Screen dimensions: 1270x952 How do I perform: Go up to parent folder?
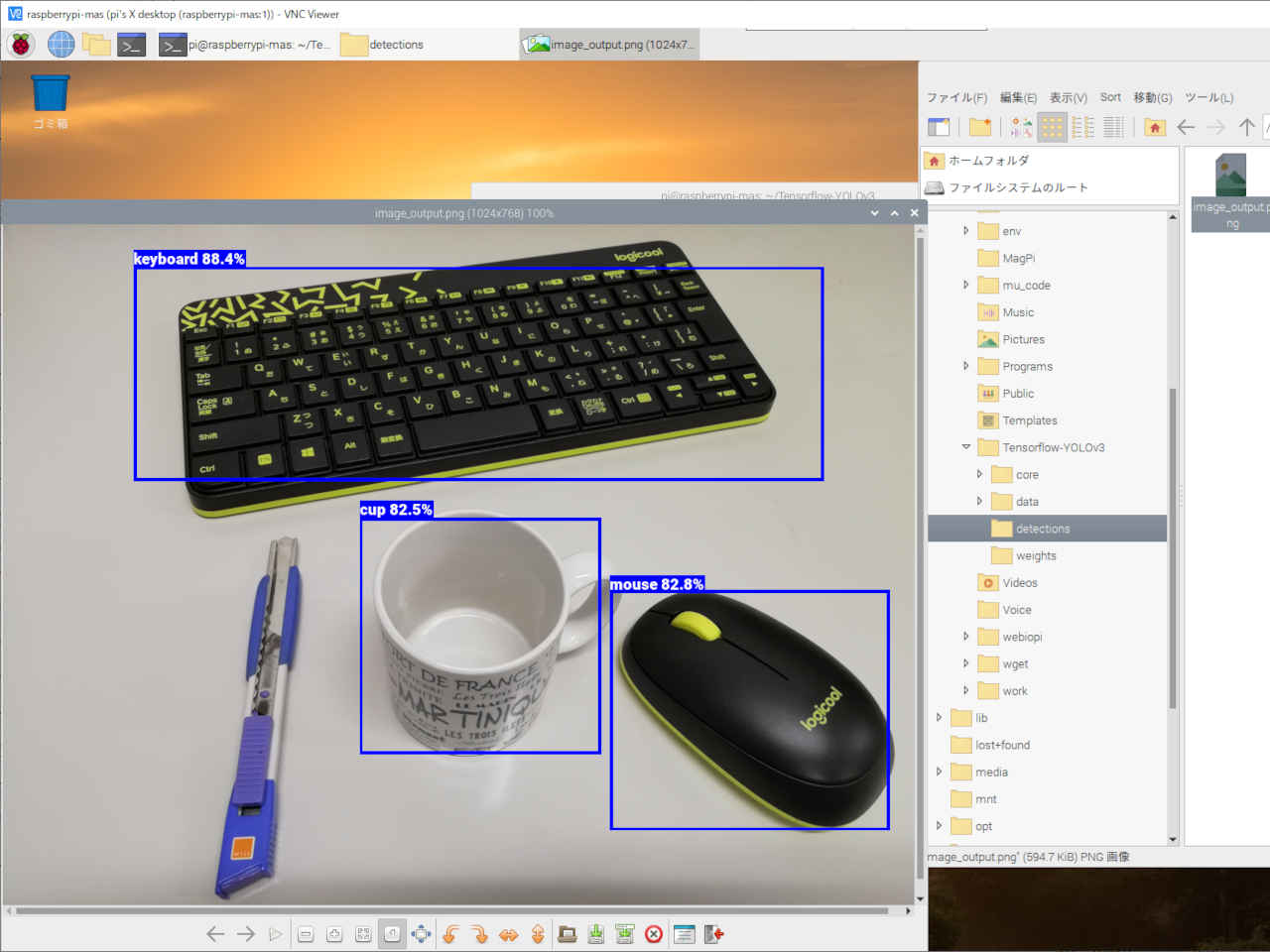click(1247, 127)
